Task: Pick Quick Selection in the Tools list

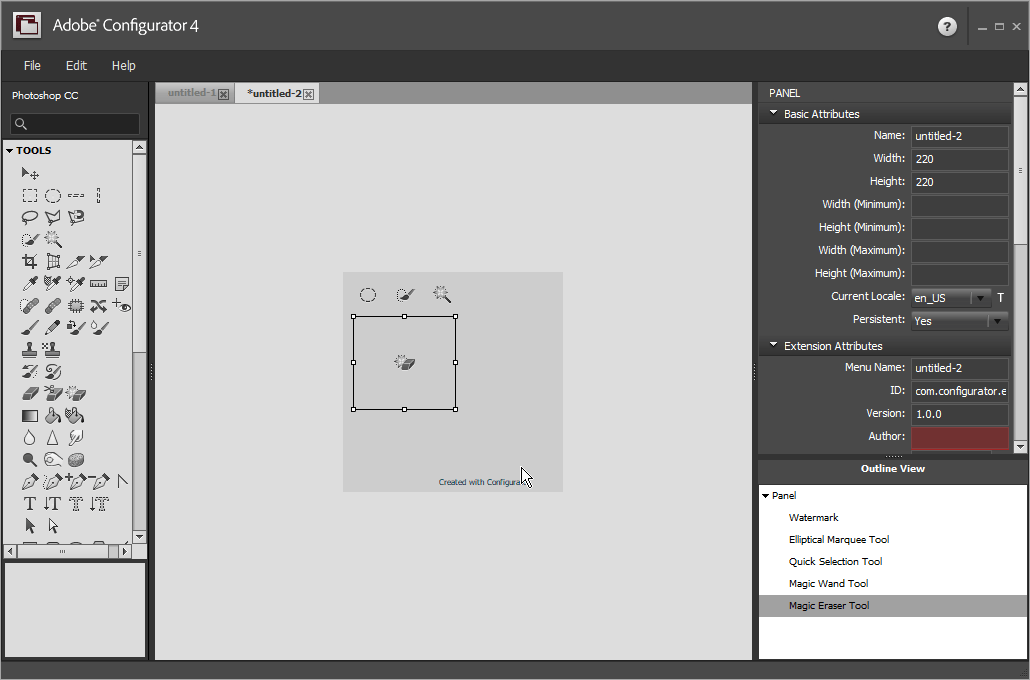Action: pyautogui.click(x=30, y=240)
